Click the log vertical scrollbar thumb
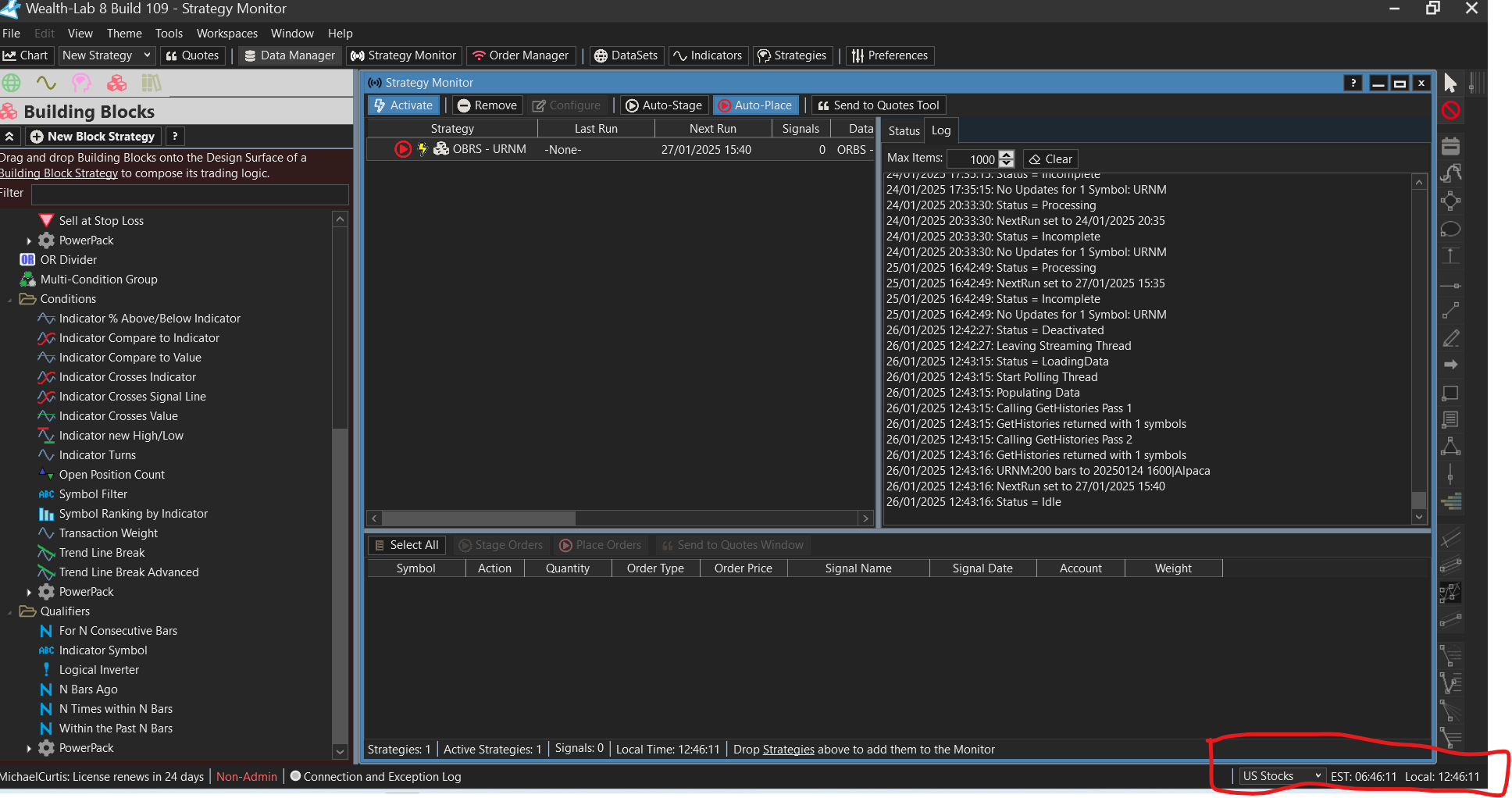Viewport: 1512px width, 798px height. pos(1419,500)
